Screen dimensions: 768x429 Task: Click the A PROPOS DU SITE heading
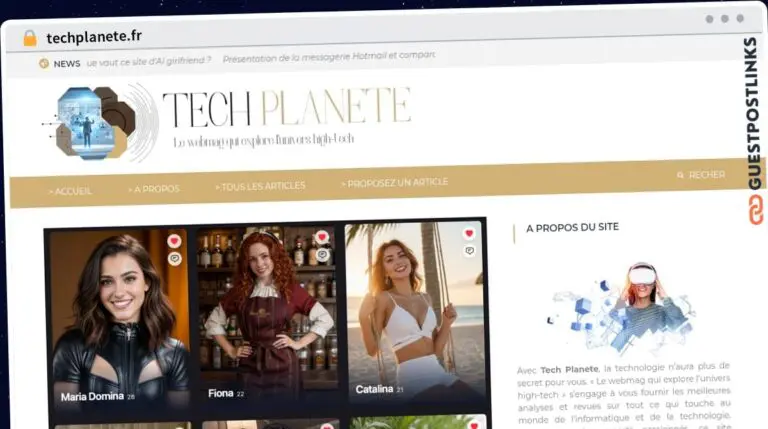(x=572, y=228)
